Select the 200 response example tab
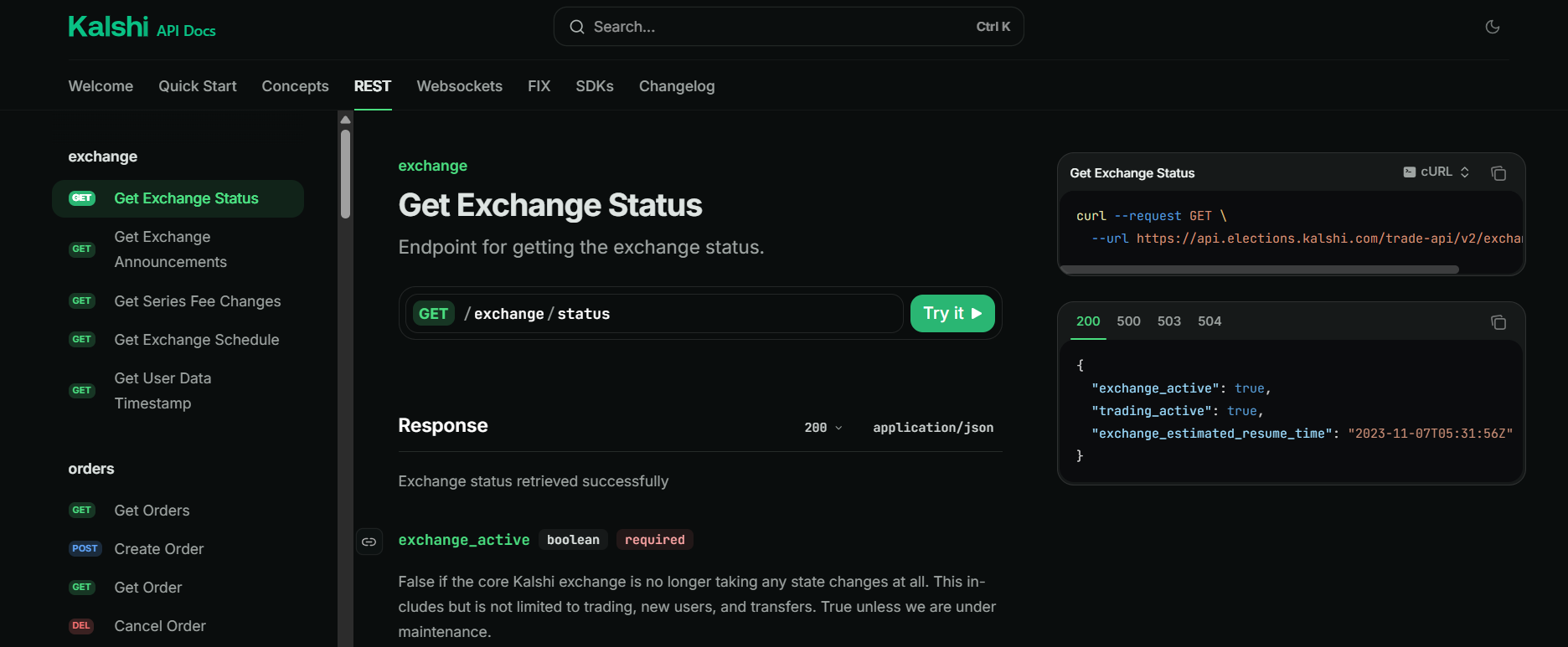1568x647 pixels. point(1088,321)
